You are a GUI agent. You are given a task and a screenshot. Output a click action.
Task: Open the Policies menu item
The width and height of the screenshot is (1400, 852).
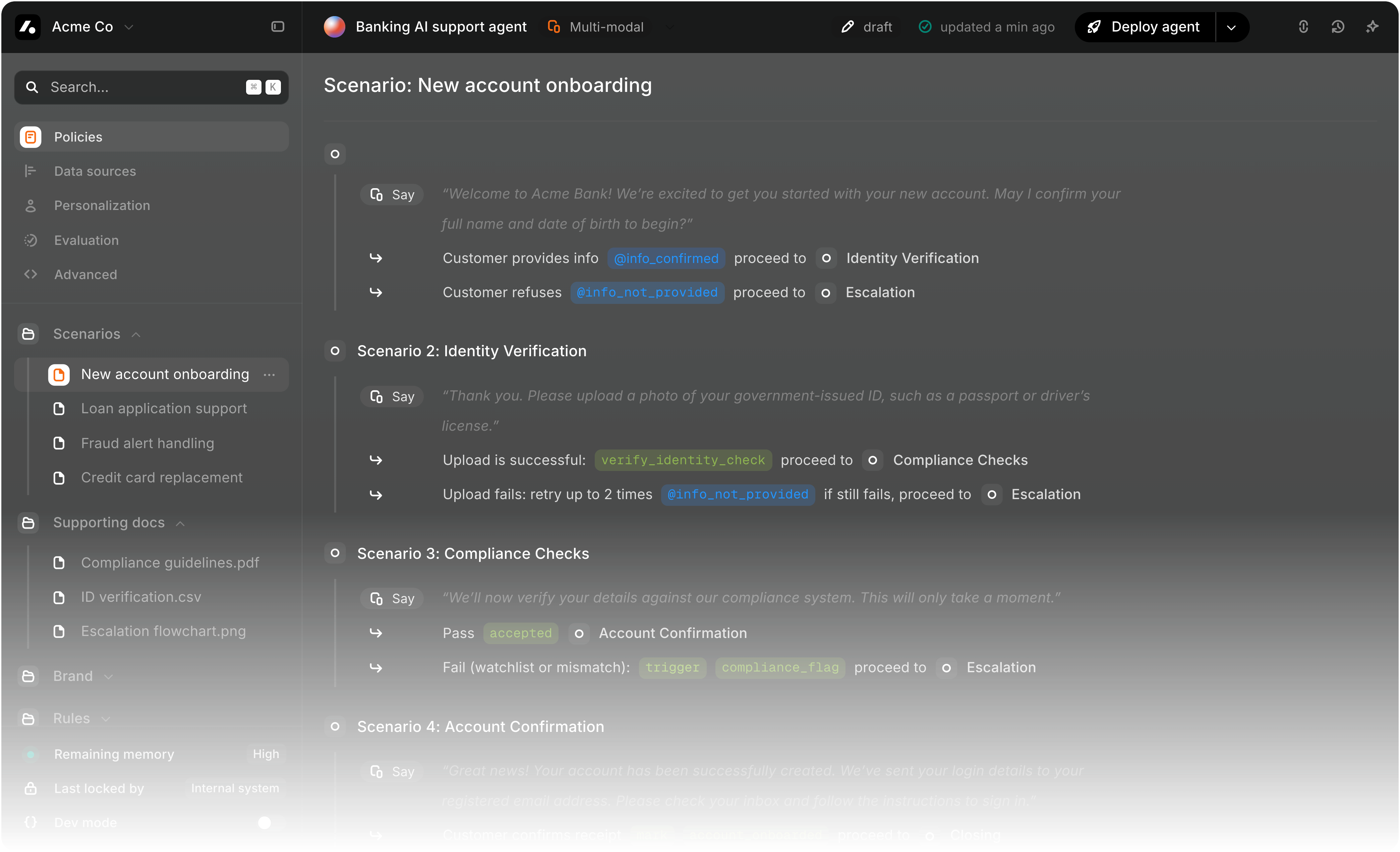tap(151, 137)
